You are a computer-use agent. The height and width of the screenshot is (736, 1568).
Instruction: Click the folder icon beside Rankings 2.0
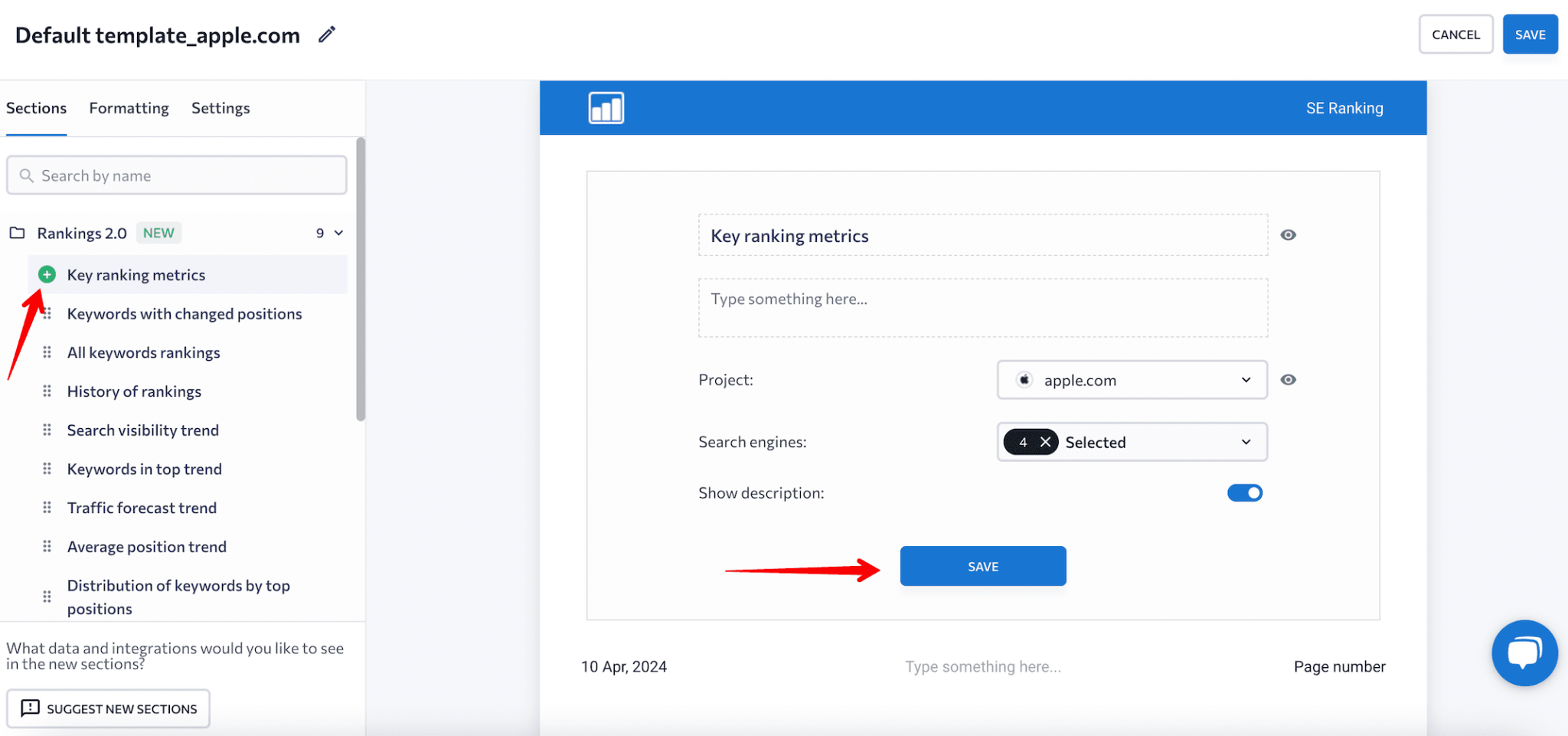tap(16, 232)
